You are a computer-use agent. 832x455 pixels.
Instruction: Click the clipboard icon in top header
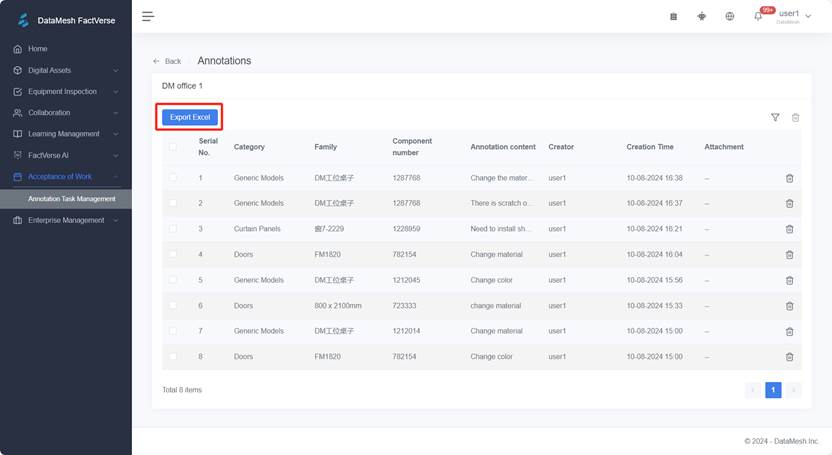coord(673,16)
